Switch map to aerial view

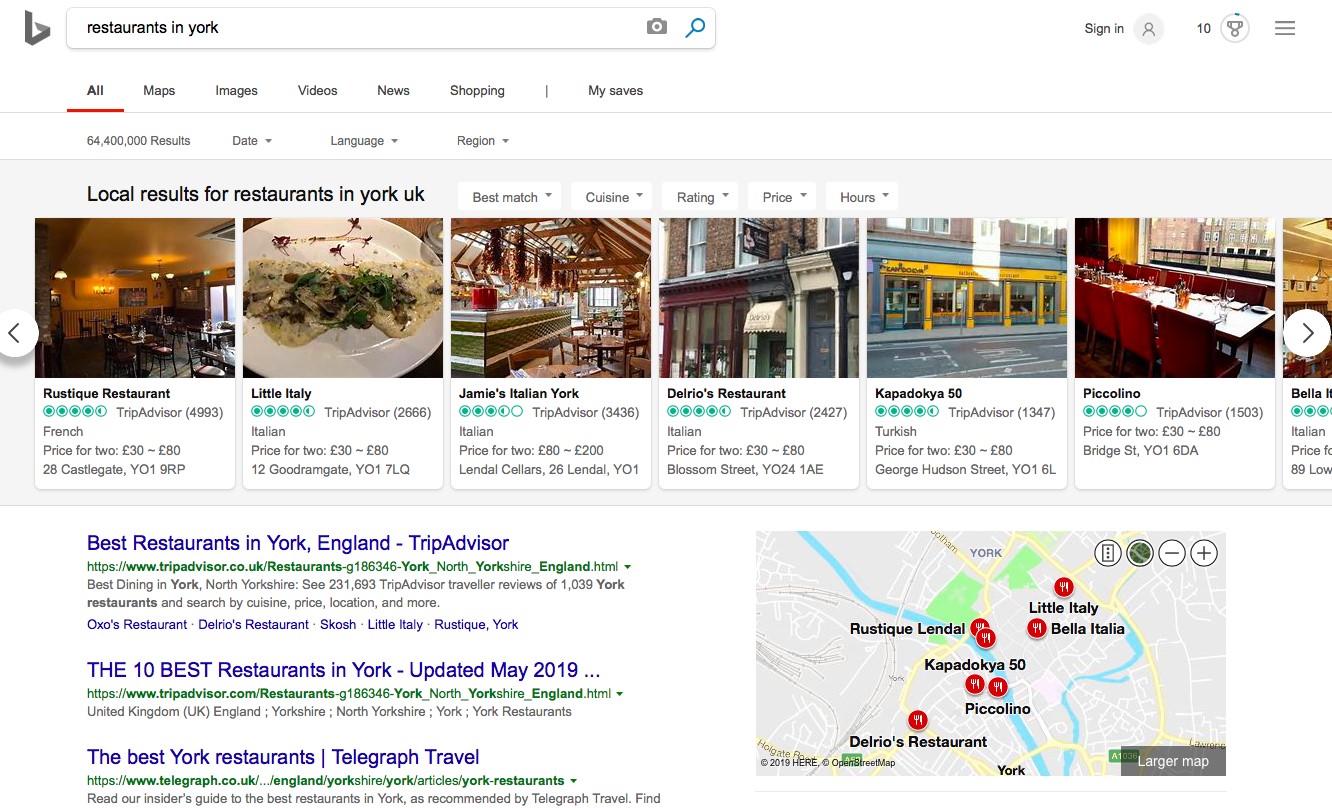pyautogui.click(x=1139, y=553)
